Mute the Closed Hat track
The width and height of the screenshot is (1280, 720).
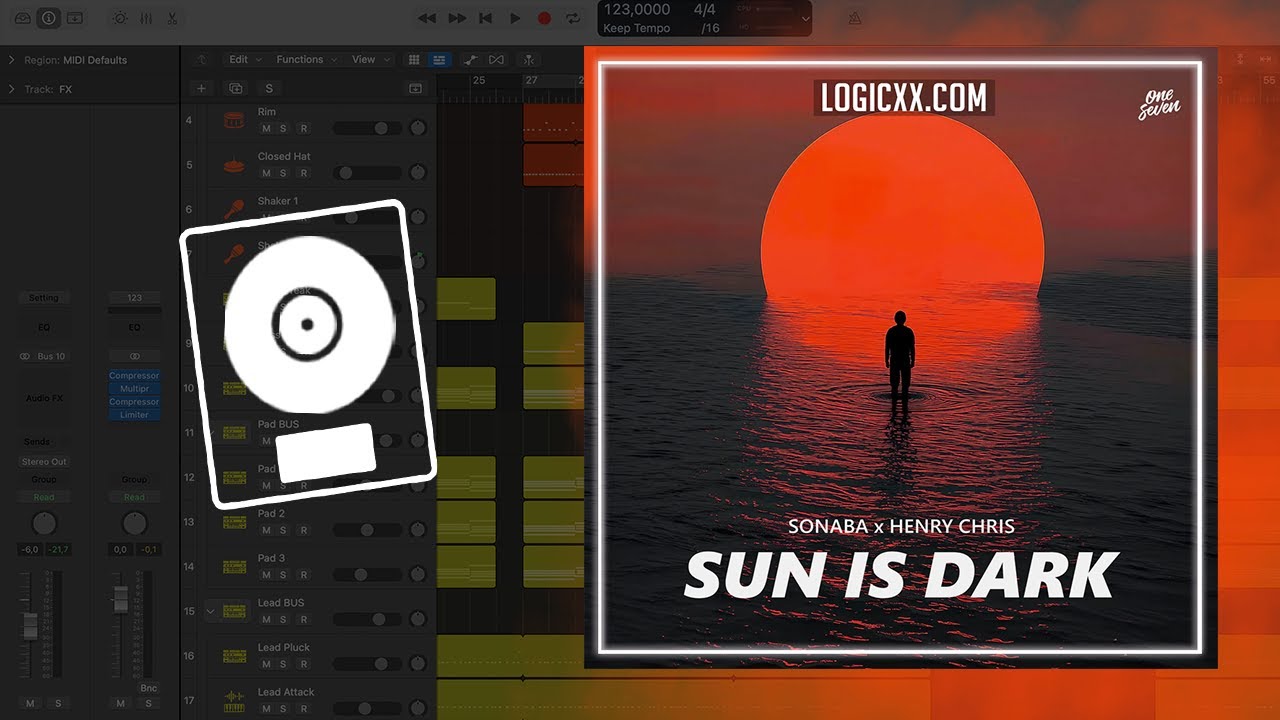coord(266,173)
